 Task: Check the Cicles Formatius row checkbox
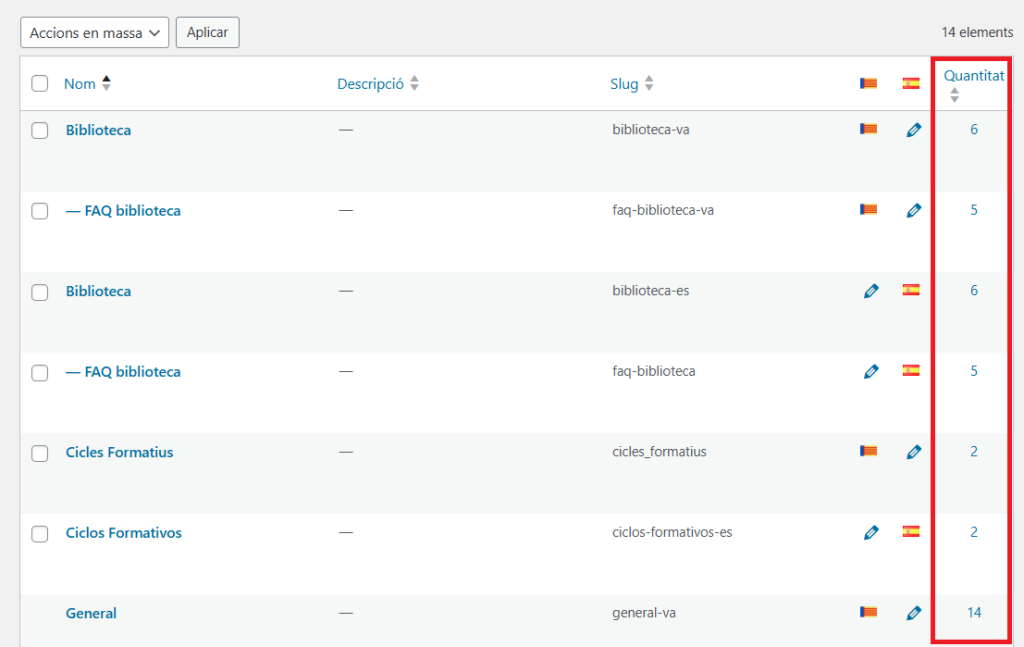coord(40,453)
